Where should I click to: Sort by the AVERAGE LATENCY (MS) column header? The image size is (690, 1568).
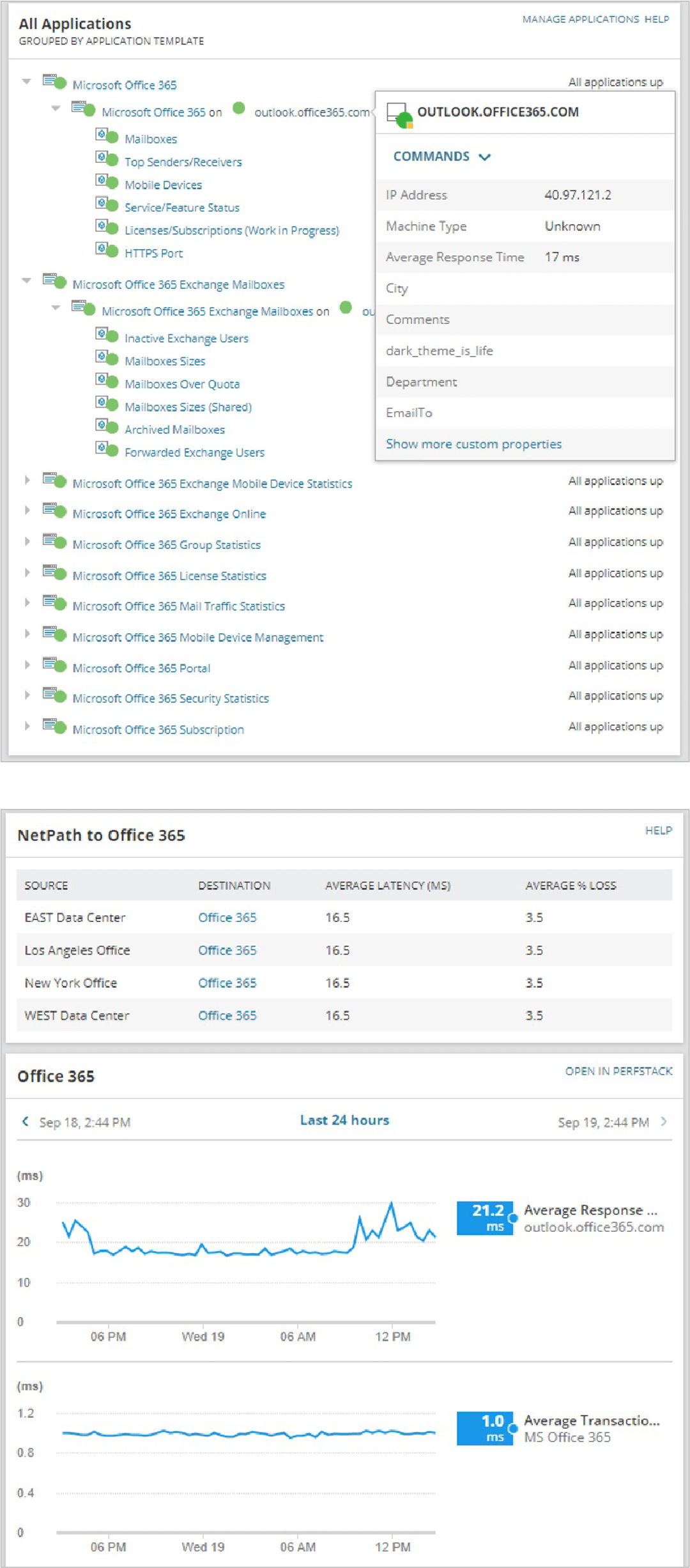(x=388, y=886)
